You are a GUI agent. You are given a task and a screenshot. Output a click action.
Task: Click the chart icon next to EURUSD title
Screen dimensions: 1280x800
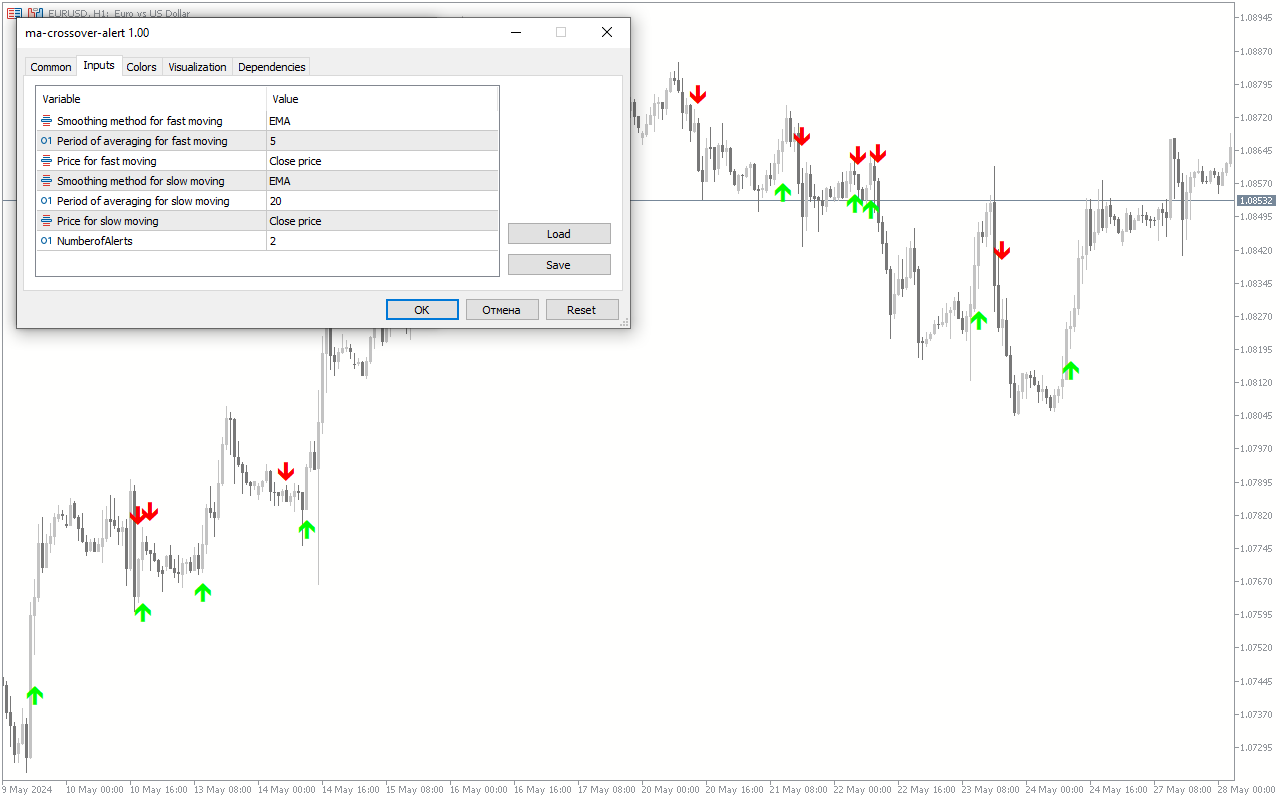click(35, 14)
